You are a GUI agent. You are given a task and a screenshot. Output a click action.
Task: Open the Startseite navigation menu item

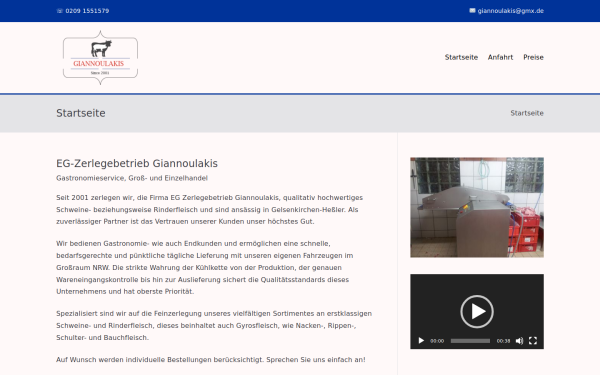(461, 57)
